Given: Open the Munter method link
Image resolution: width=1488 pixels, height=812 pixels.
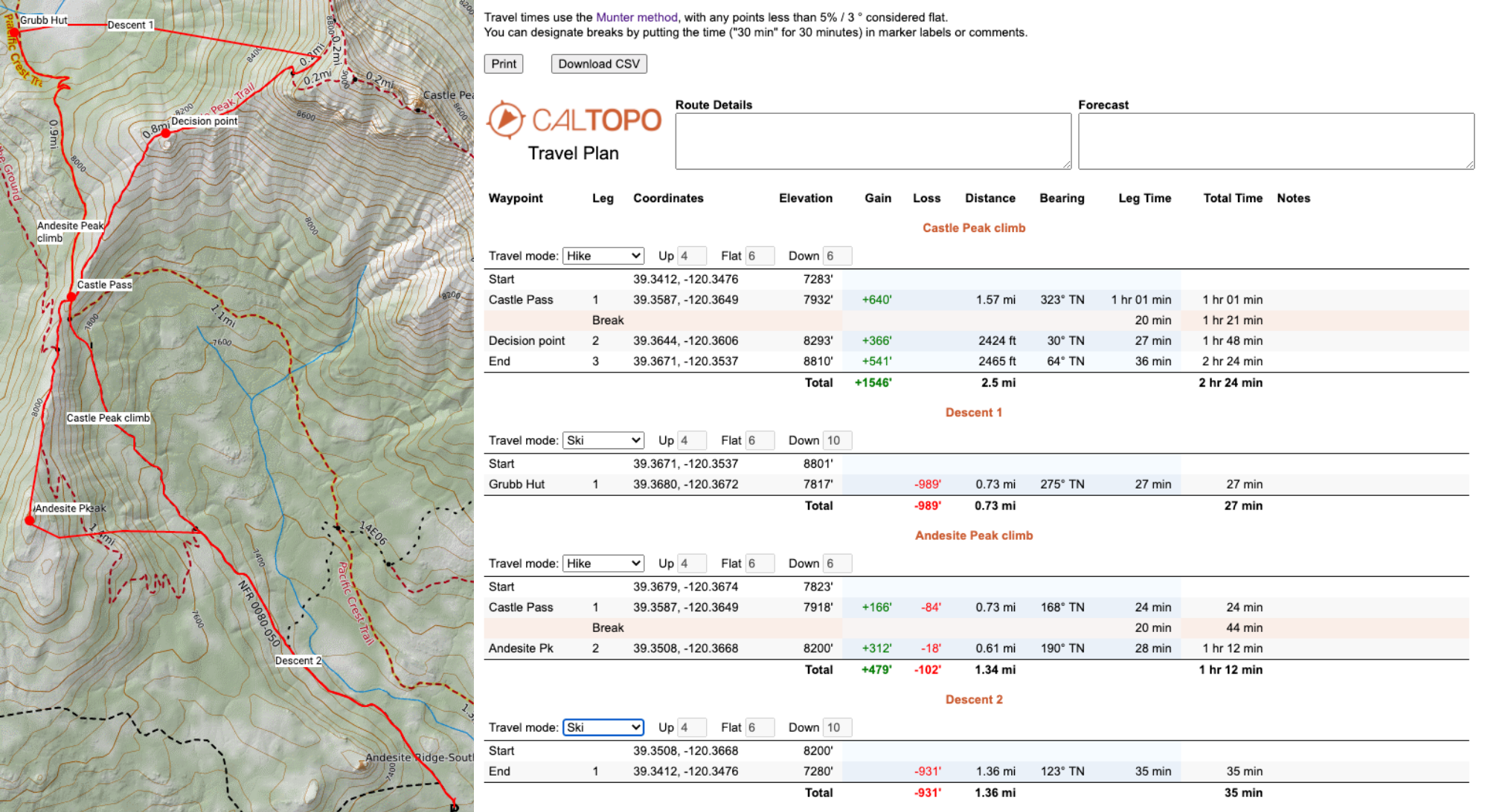Looking at the screenshot, I should point(636,16).
